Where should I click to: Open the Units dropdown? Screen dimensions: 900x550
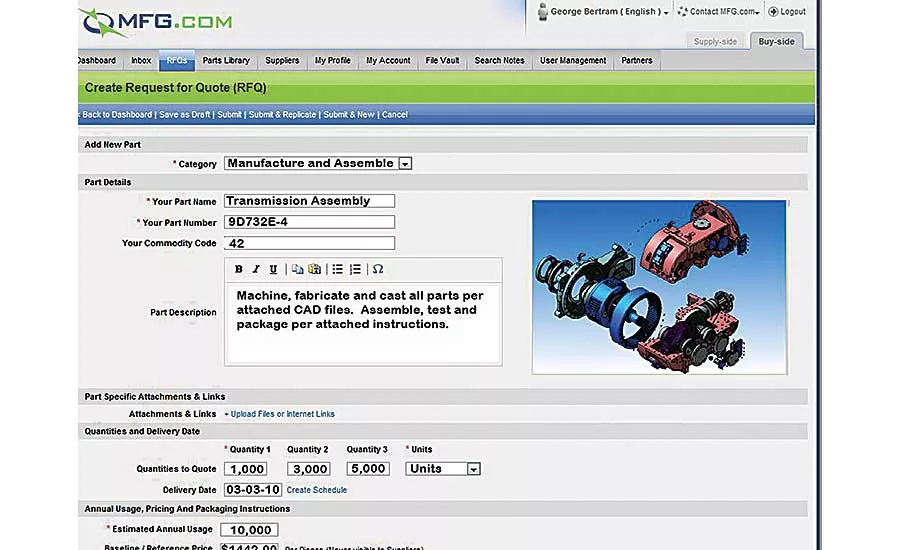tap(474, 469)
